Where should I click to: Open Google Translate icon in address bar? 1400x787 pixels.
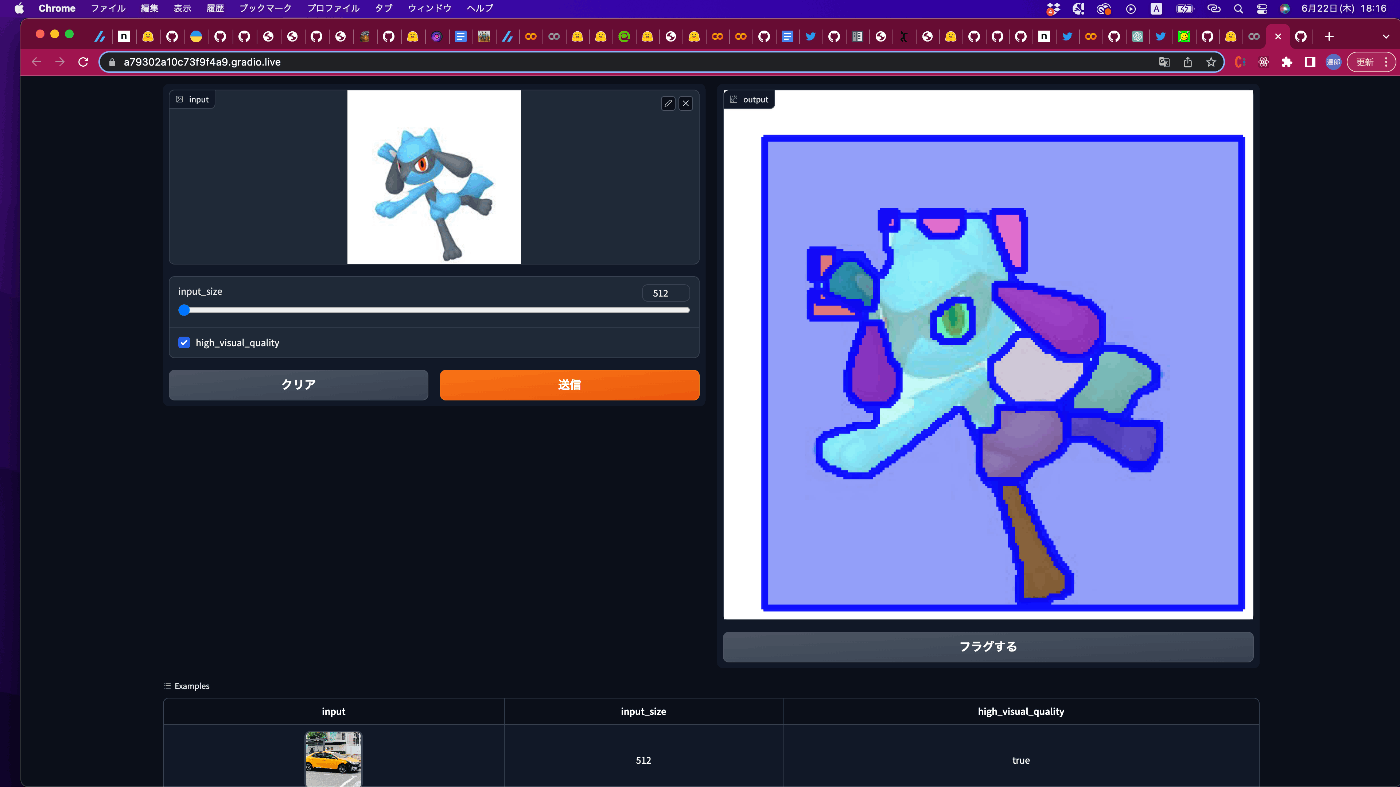click(1164, 62)
